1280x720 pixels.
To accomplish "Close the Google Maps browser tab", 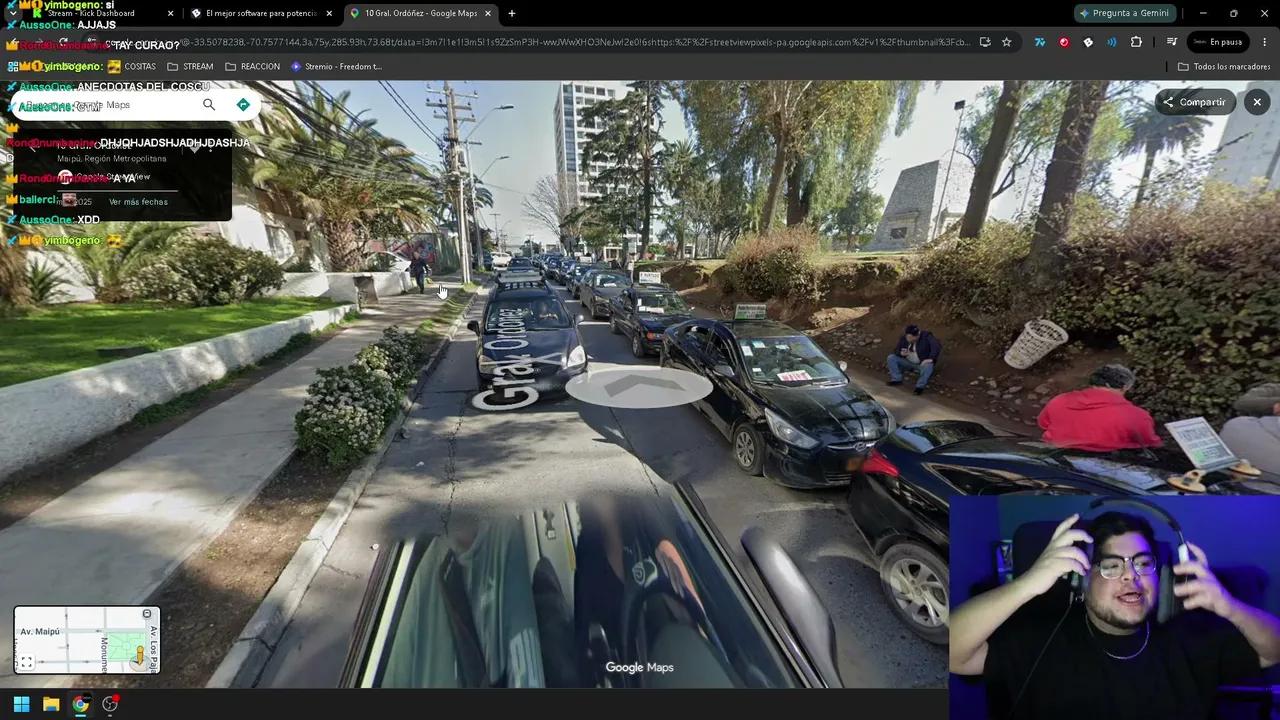I will (489, 13).
